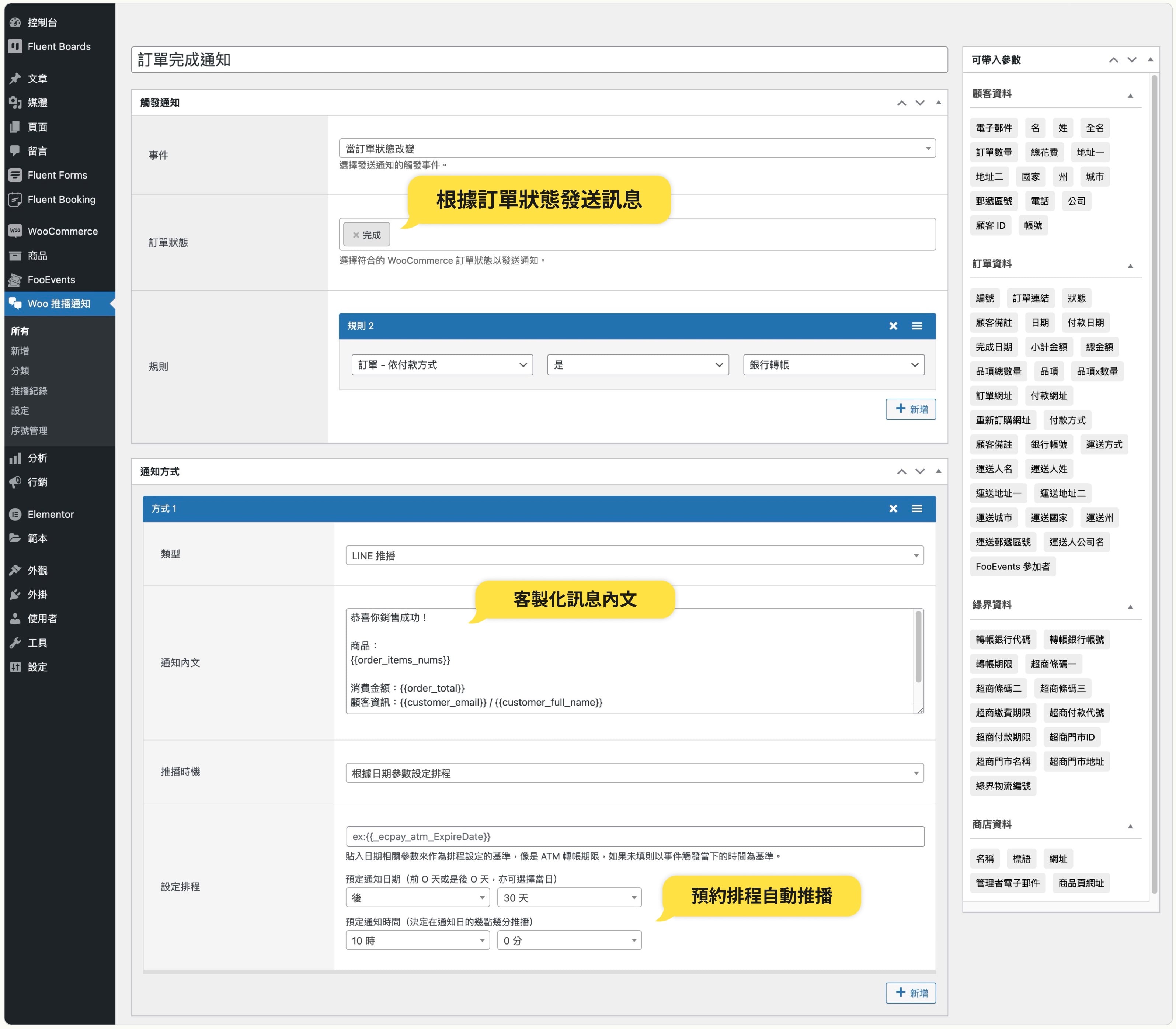The height and width of the screenshot is (1029, 1176).
Task: Move 通知方式 panel up with arrow
Action: (x=902, y=471)
